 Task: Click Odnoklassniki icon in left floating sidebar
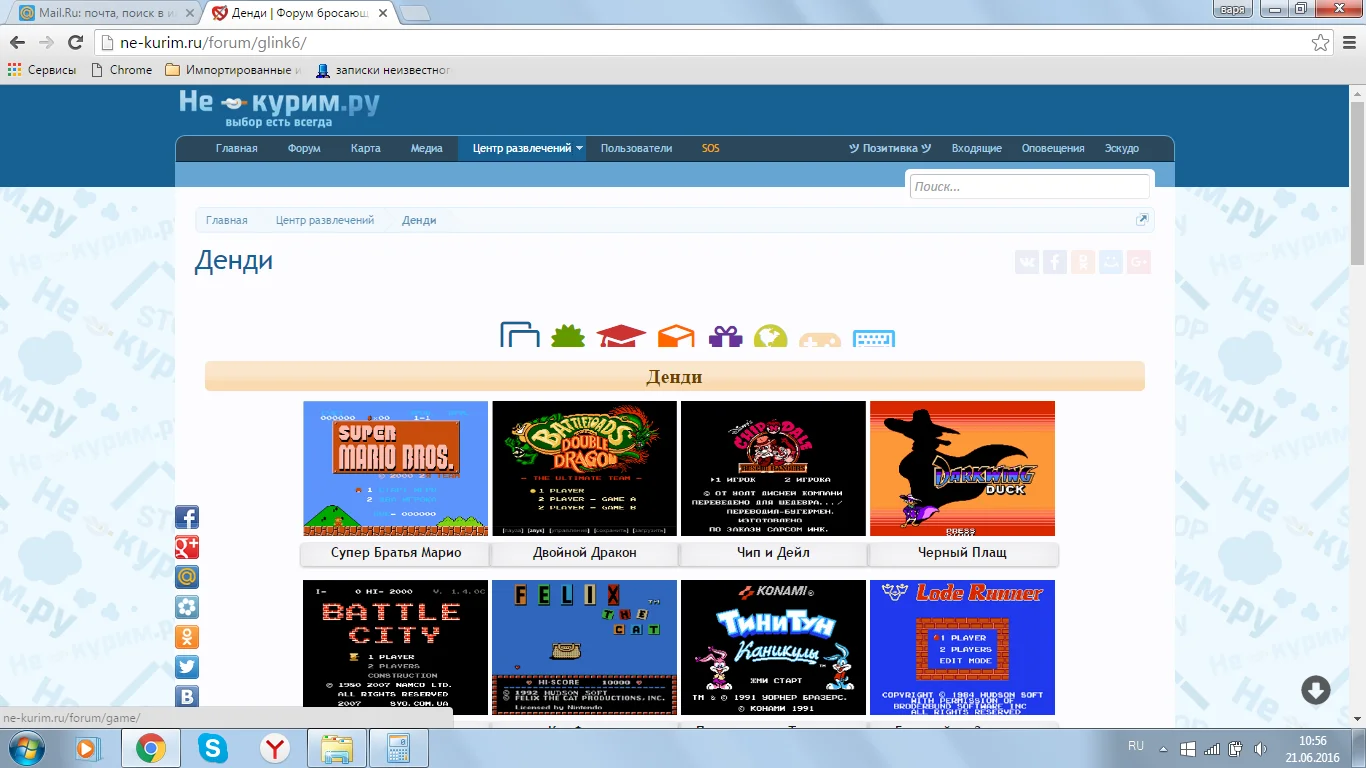pyautogui.click(x=187, y=637)
